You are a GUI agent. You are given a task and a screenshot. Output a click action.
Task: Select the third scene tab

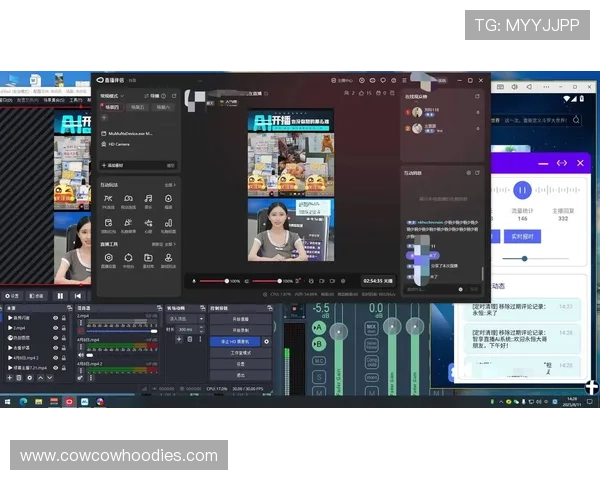coord(163,108)
